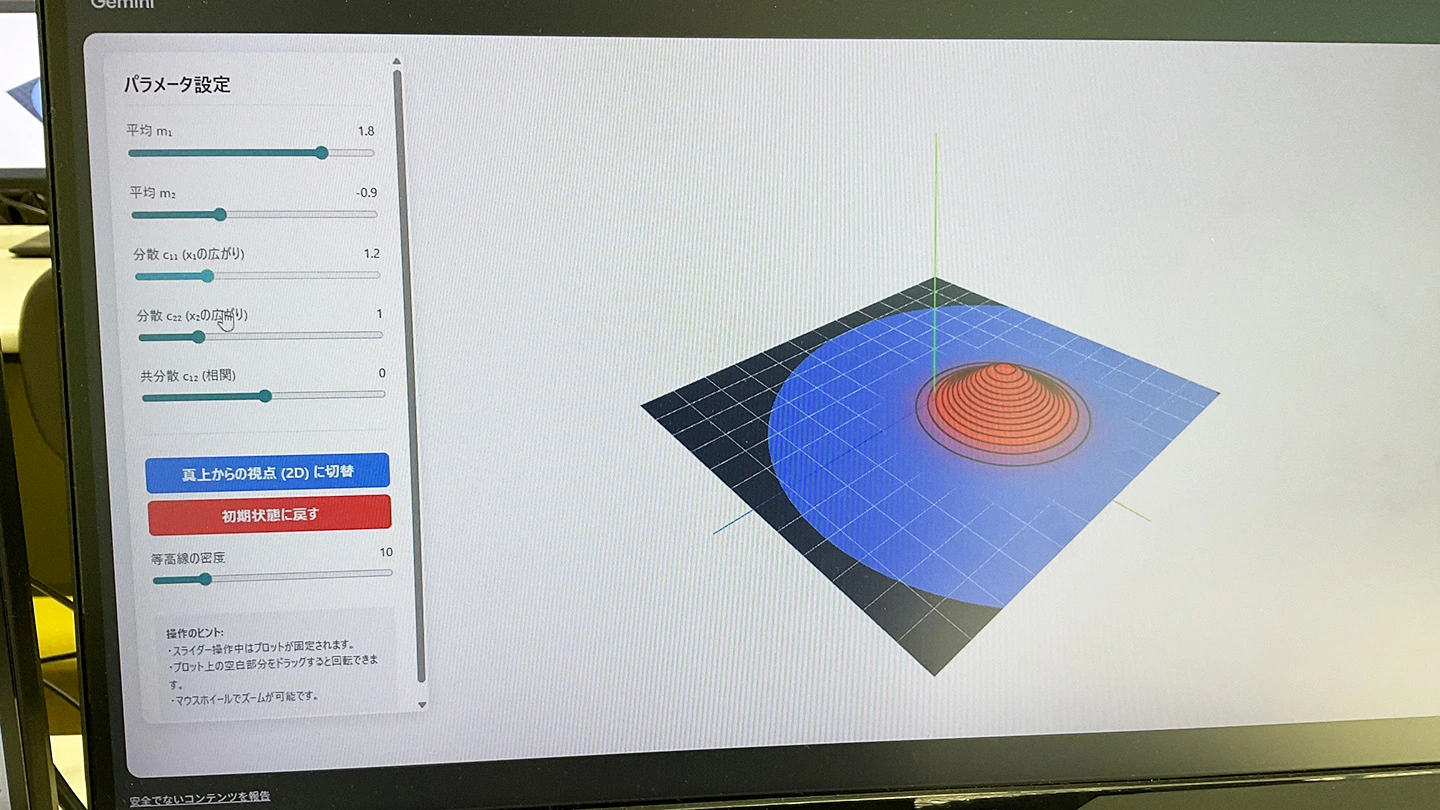Click the 分散 c₁₁ slider handle
This screenshot has height=810, width=1440.
click(x=207, y=275)
